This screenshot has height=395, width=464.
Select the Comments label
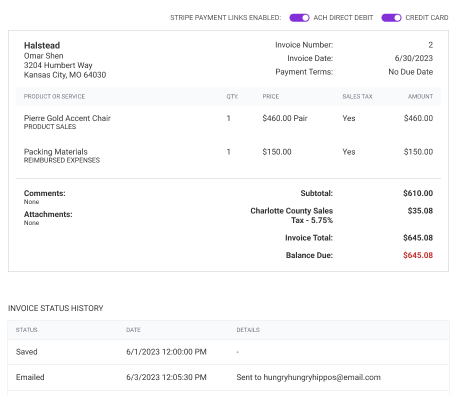[x=45, y=193]
